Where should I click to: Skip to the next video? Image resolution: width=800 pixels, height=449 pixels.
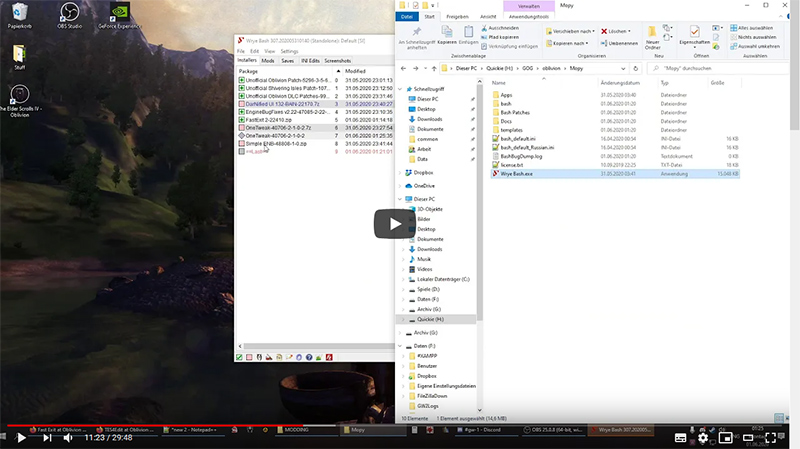tap(47, 438)
